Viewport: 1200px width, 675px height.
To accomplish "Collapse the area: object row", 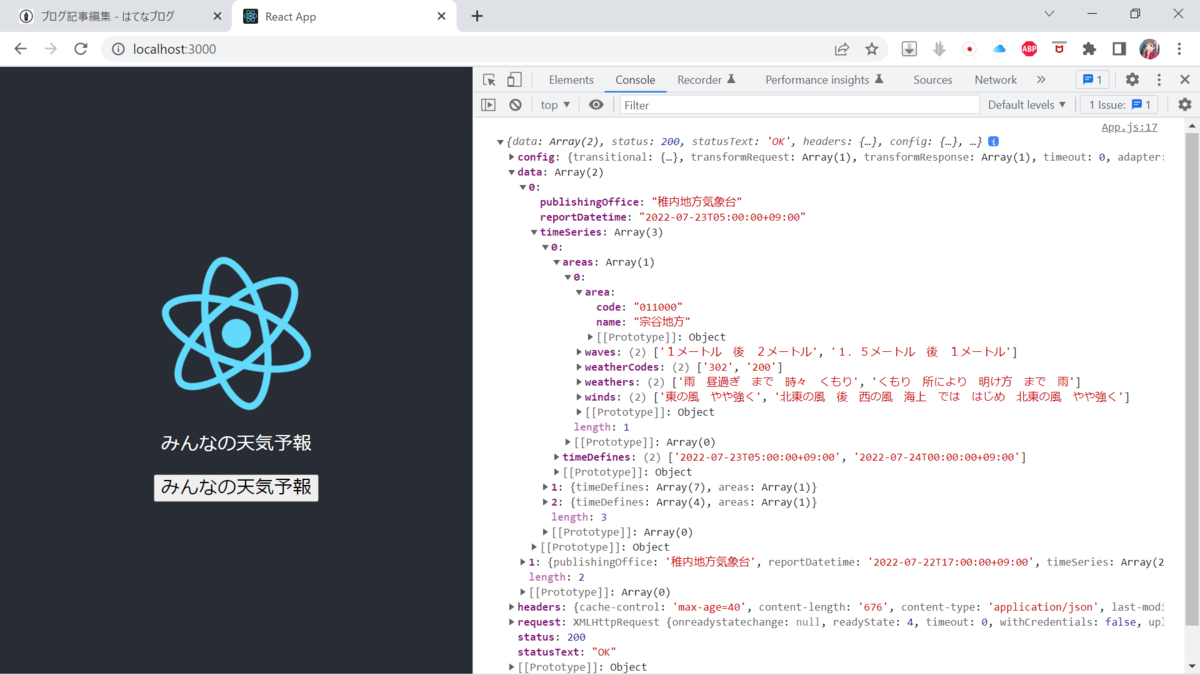I will tap(579, 292).
